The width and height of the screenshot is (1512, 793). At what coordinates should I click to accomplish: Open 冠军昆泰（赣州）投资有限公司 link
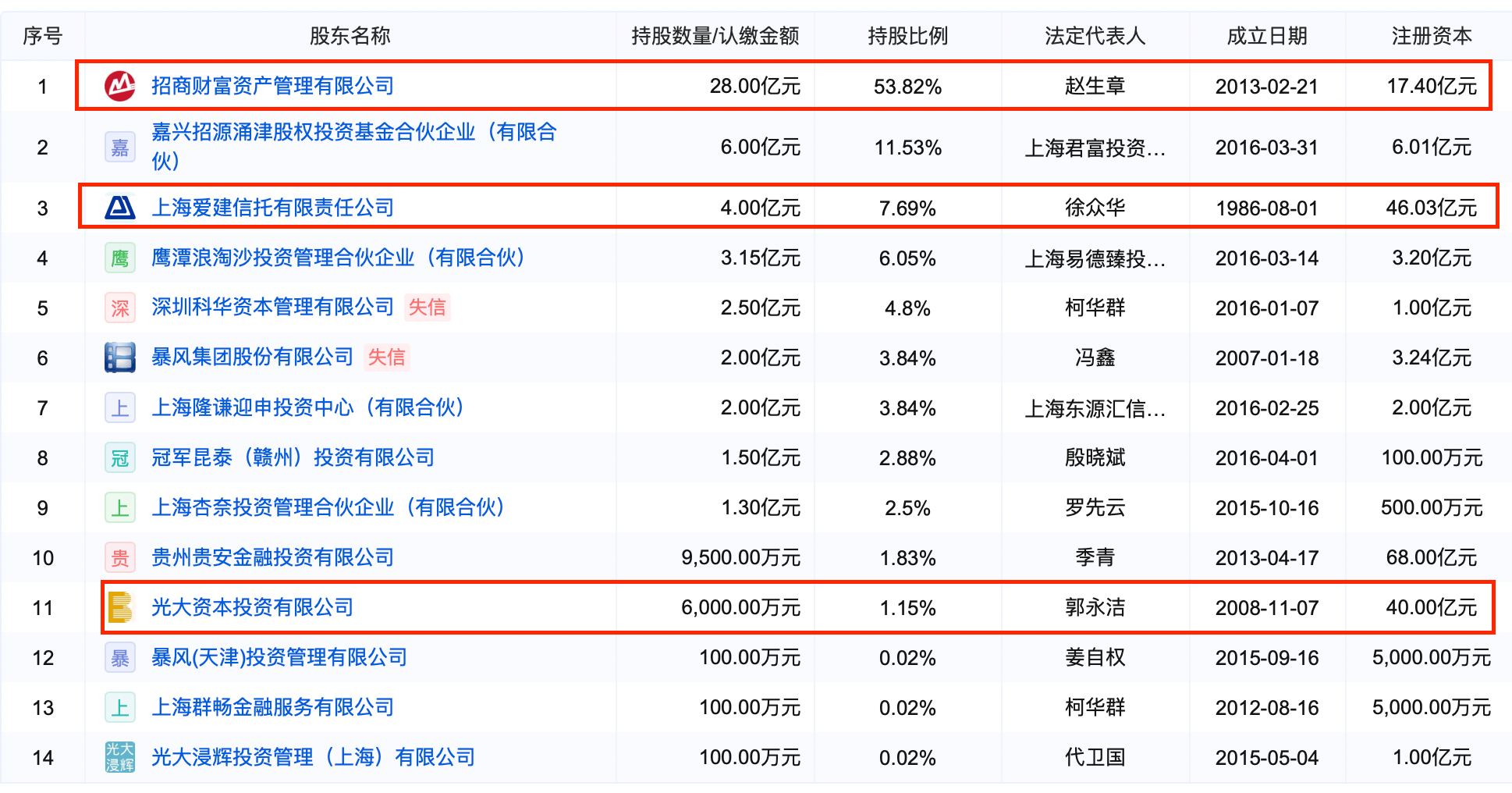click(293, 457)
